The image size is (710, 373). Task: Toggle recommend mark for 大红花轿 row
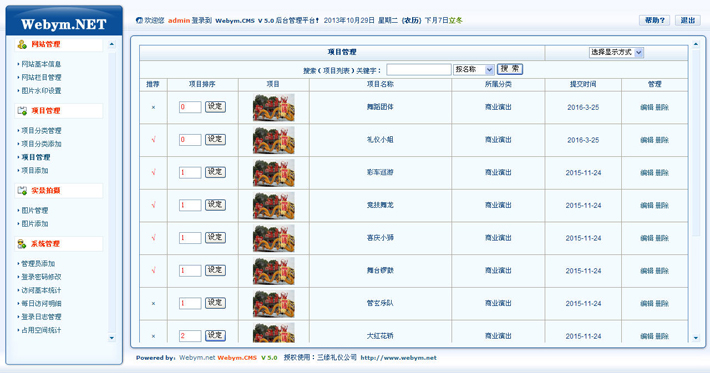(x=154, y=336)
